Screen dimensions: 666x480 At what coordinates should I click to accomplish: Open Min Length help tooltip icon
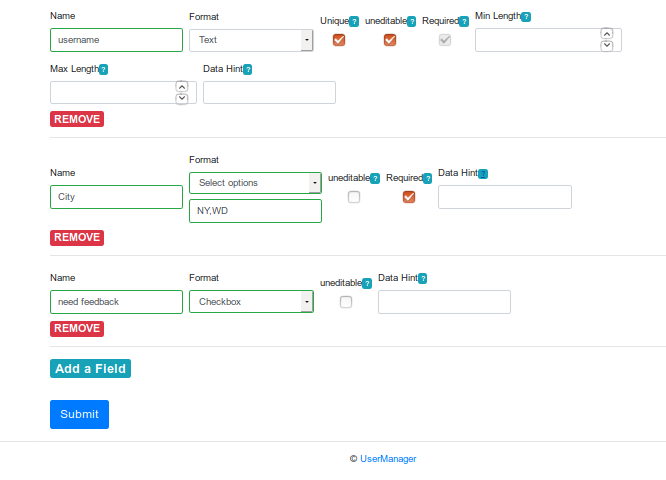[526, 17]
